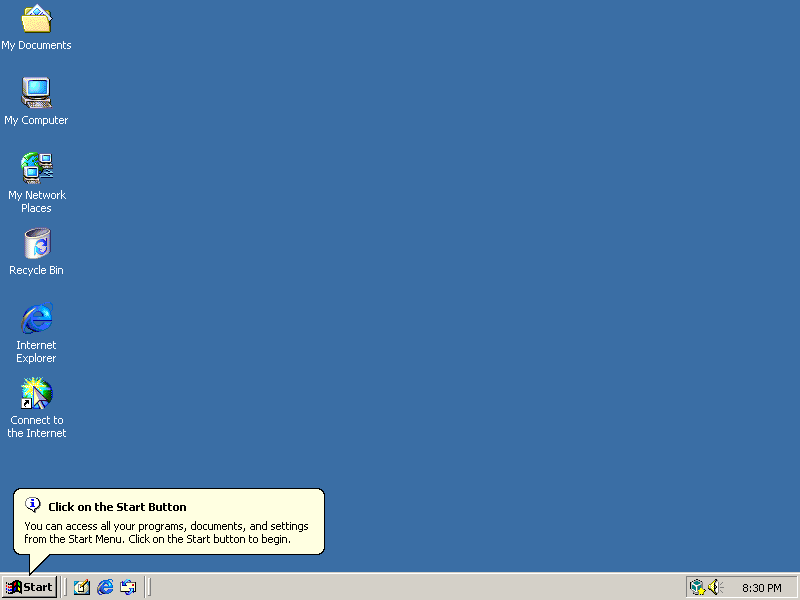Click the "the Internet" label line
Image resolution: width=800 pixels, height=600 pixels.
(x=37, y=433)
